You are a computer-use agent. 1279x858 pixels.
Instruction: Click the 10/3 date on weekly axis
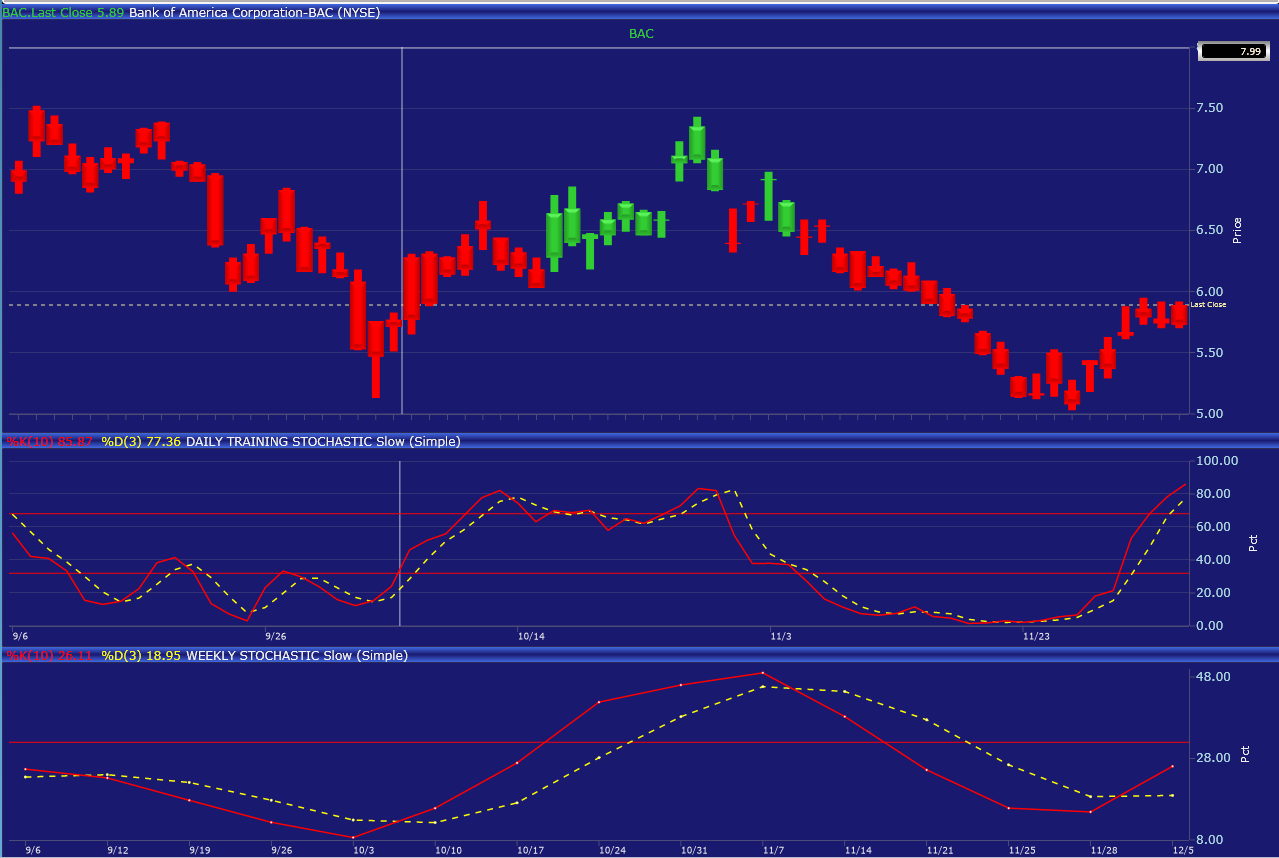364,850
